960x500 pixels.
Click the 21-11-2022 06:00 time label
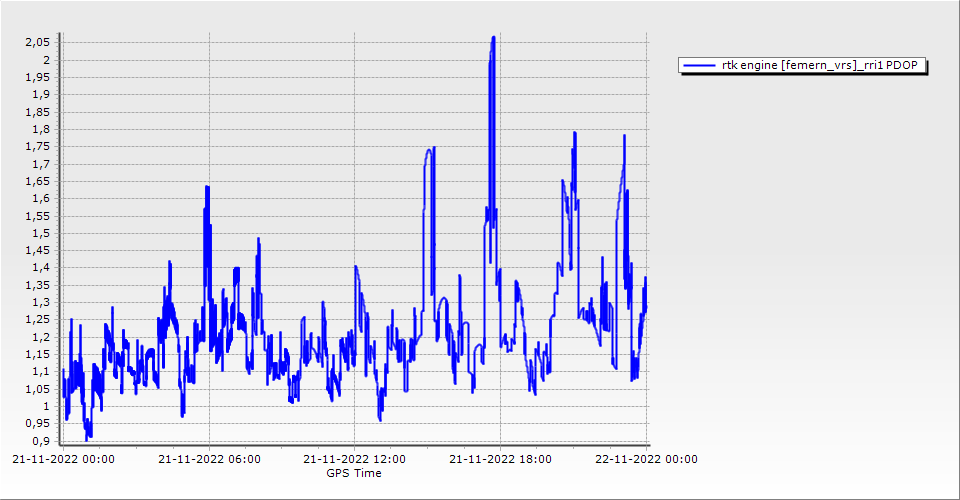209,460
